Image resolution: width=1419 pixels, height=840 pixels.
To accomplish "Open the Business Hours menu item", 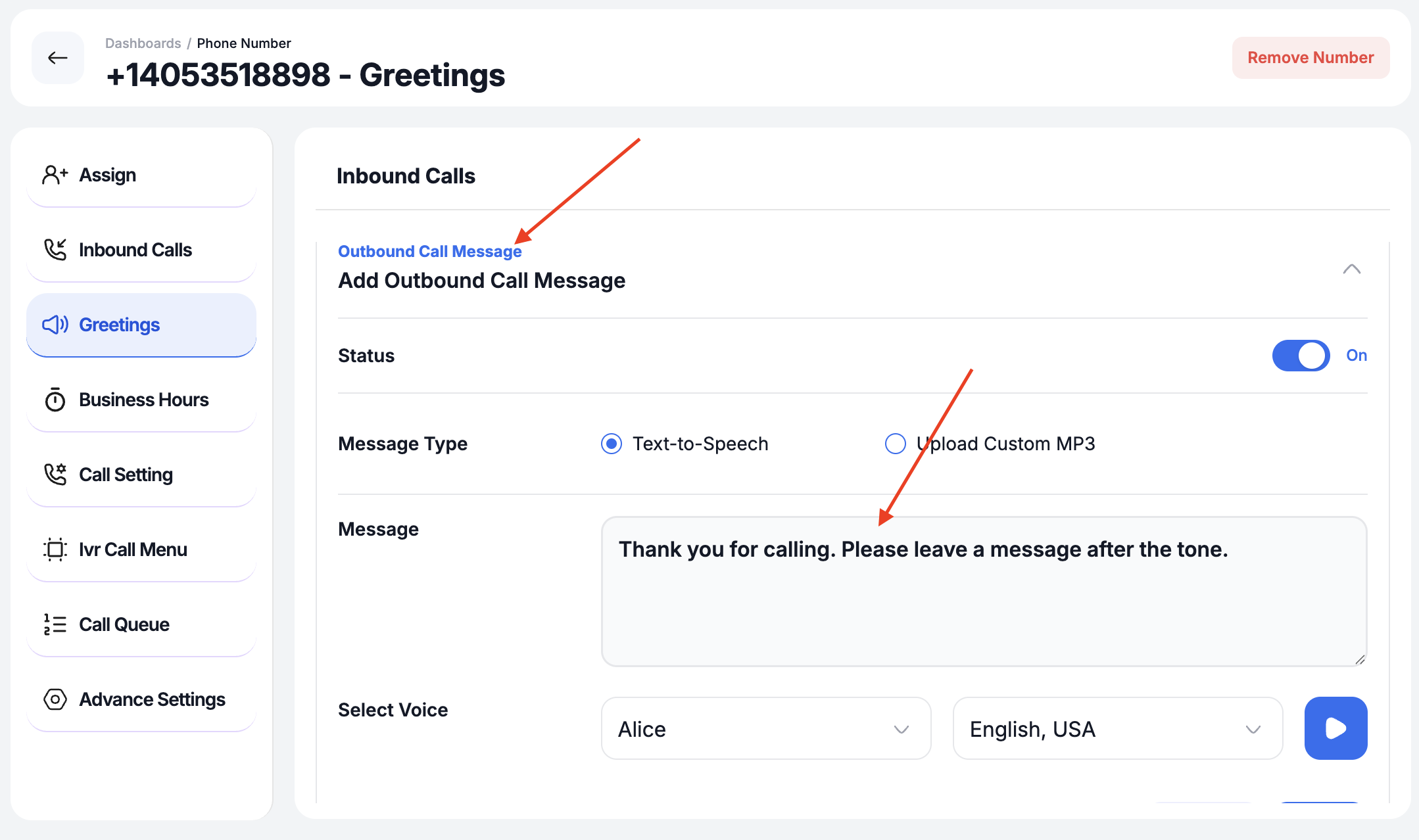I will 141,400.
